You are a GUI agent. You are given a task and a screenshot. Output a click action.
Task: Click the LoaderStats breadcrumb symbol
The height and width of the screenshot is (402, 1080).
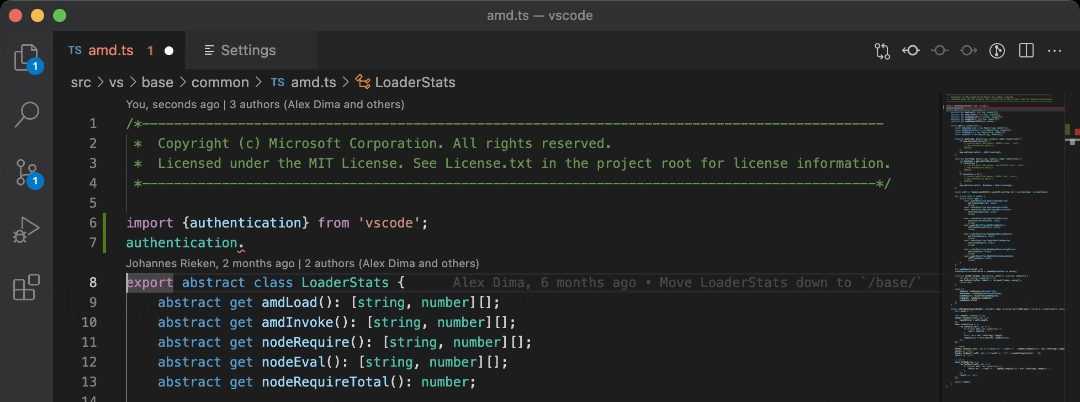pyautogui.click(x=415, y=83)
